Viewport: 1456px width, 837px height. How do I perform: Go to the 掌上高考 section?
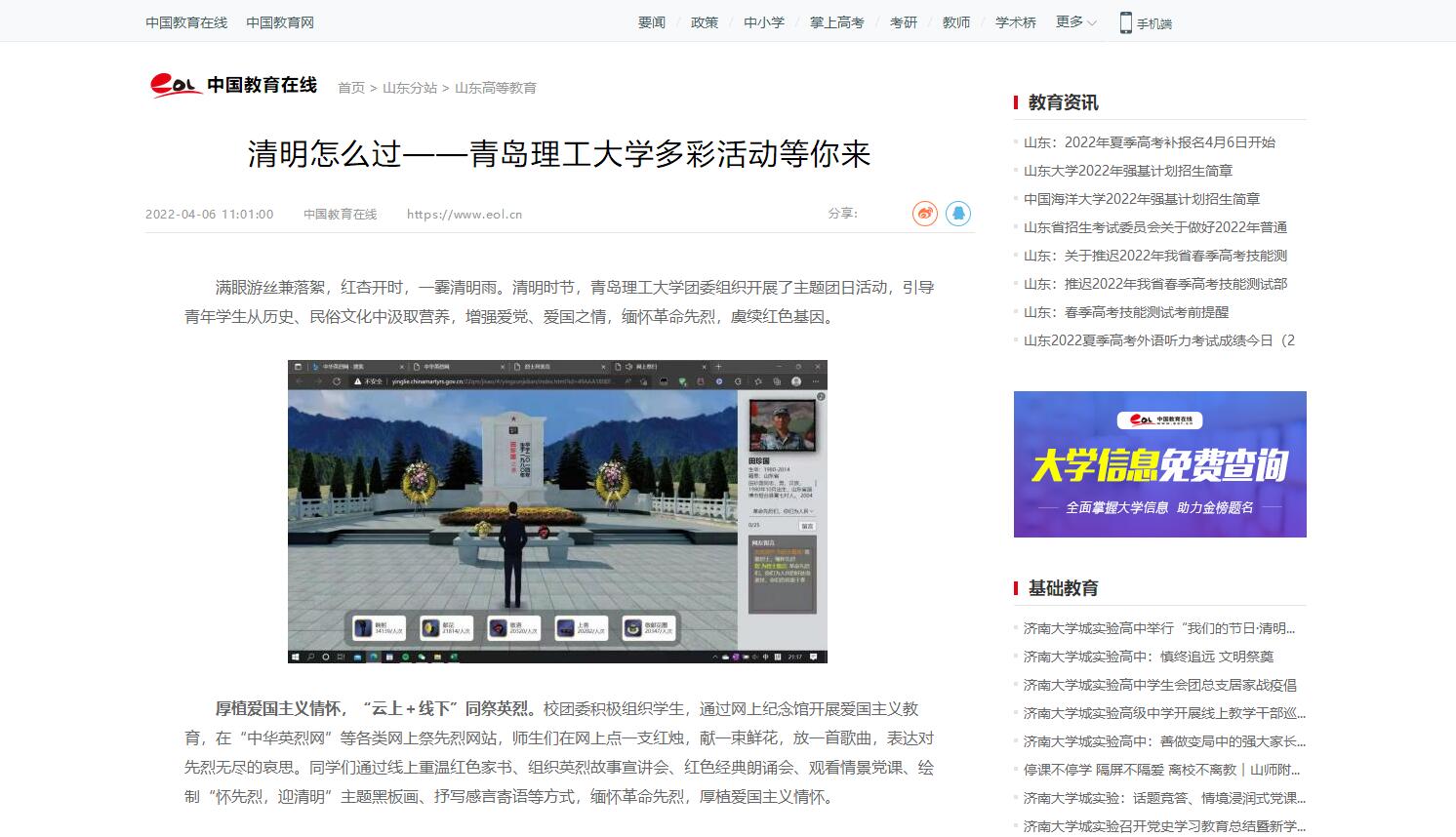click(836, 22)
